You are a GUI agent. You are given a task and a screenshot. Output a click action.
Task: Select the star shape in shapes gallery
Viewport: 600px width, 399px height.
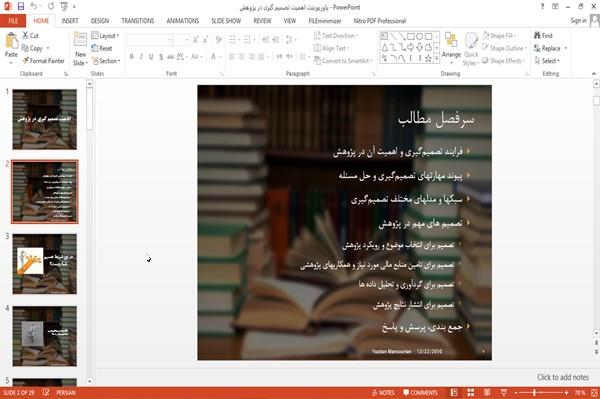428,59
